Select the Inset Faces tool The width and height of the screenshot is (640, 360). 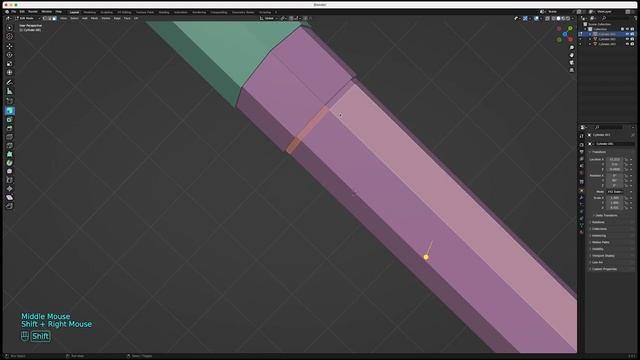pyautogui.click(x=9, y=120)
